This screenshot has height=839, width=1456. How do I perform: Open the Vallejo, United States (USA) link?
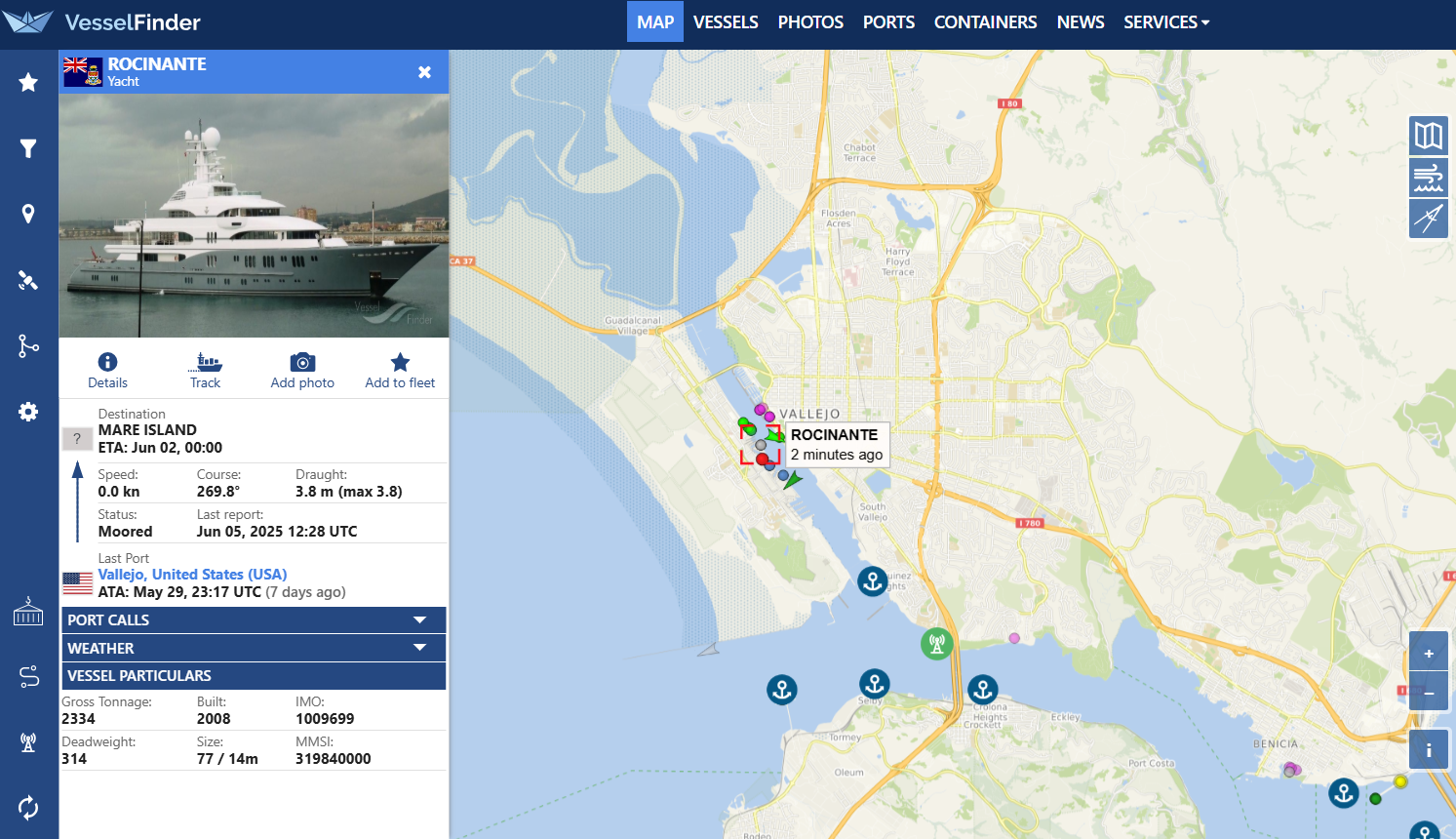[x=192, y=575]
